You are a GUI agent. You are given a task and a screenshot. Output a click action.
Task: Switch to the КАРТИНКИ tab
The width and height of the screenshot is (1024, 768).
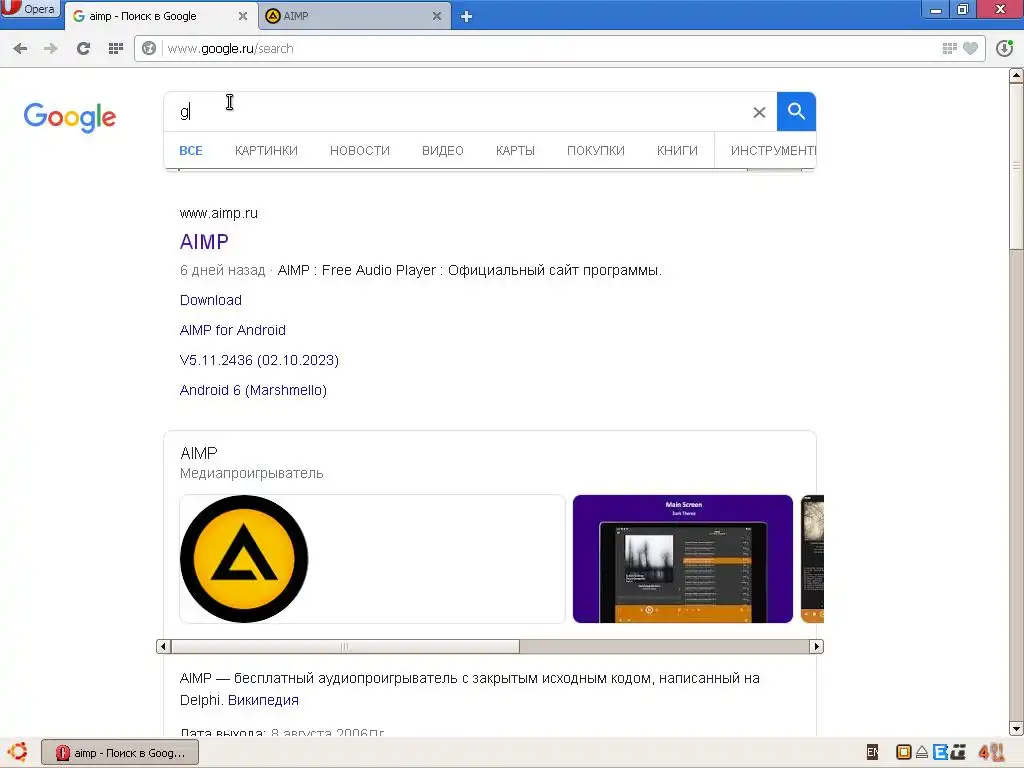tap(266, 150)
